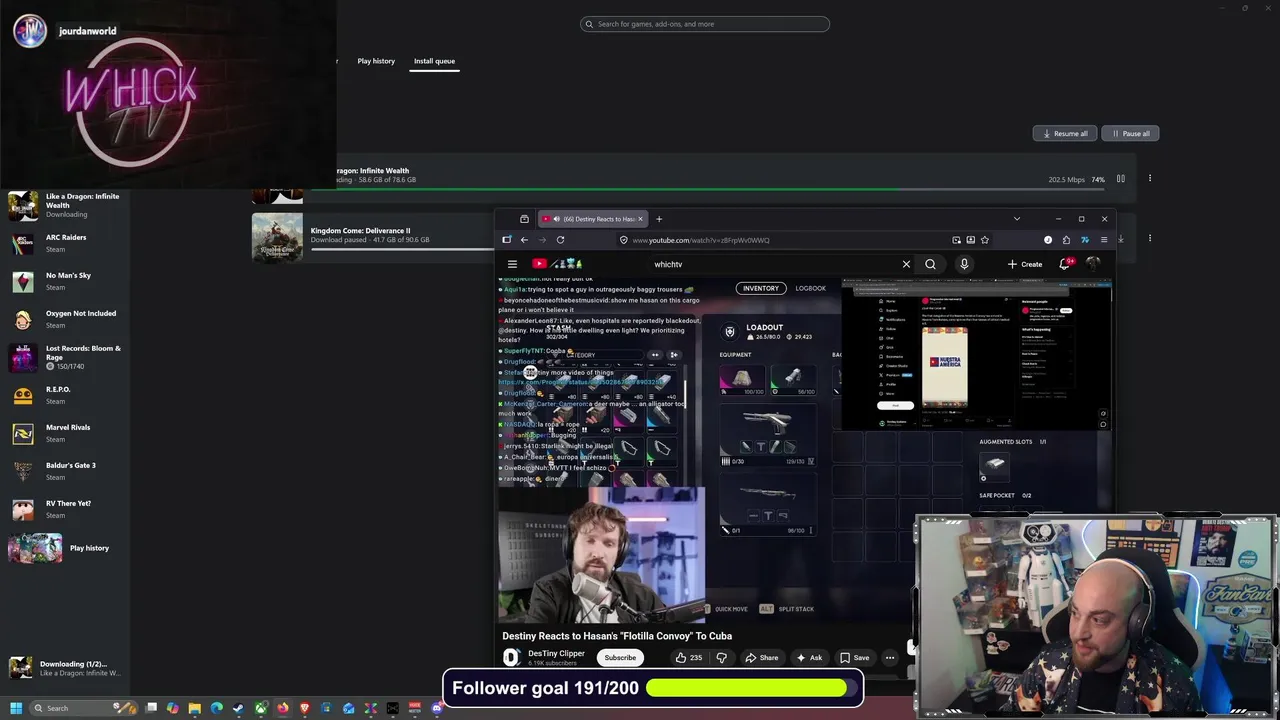Open DesTiny Clipper channel avatar

511,657
